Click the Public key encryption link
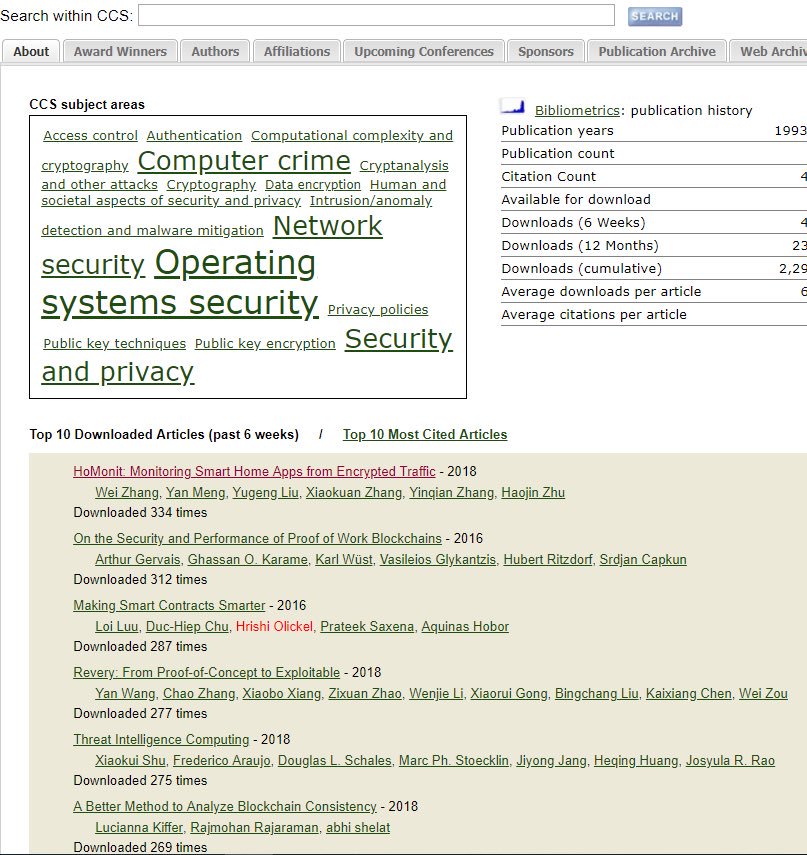The width and height of the screenshot is (807, 855). click(x=265, y=344)
